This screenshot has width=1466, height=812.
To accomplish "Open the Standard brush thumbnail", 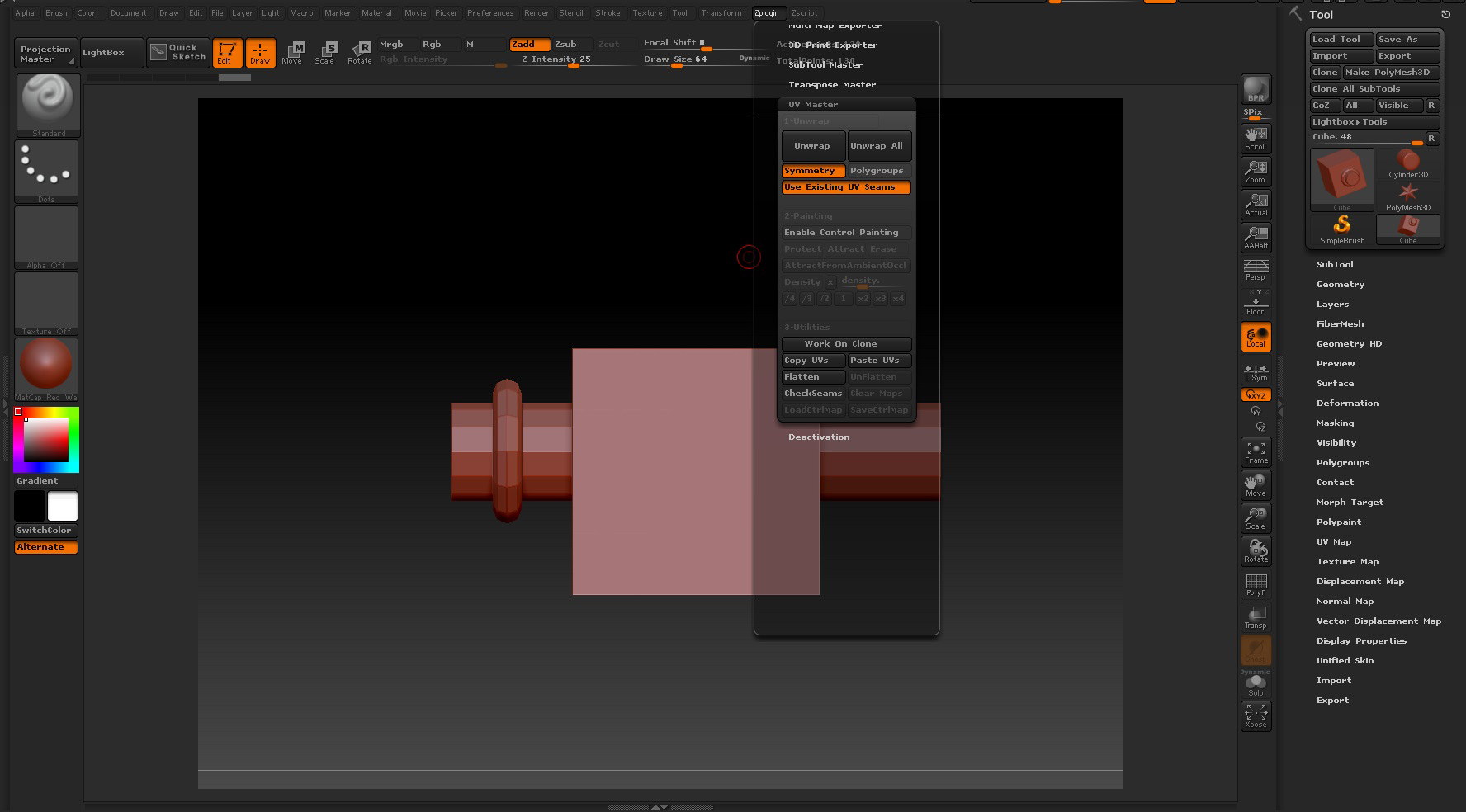I will (x=48, y=103).
